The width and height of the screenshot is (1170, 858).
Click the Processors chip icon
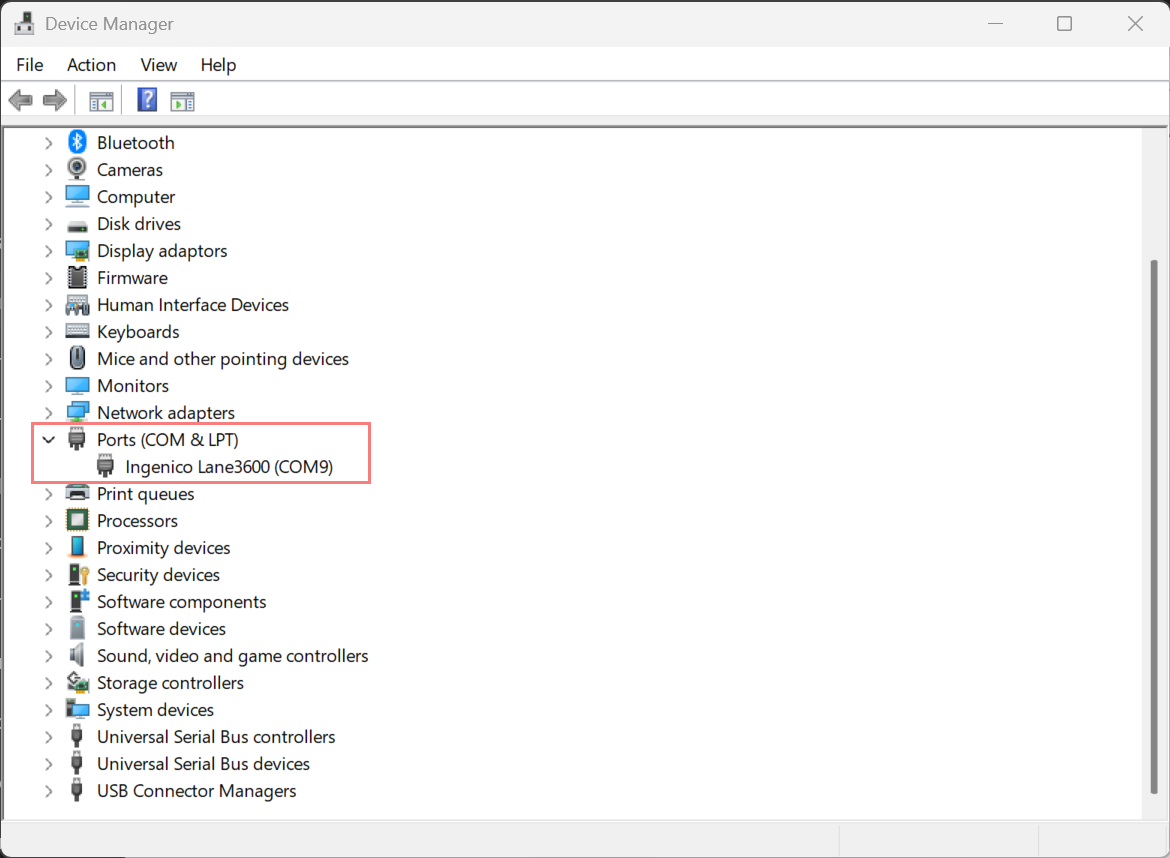pyautogui.click(x=77, y=521)
